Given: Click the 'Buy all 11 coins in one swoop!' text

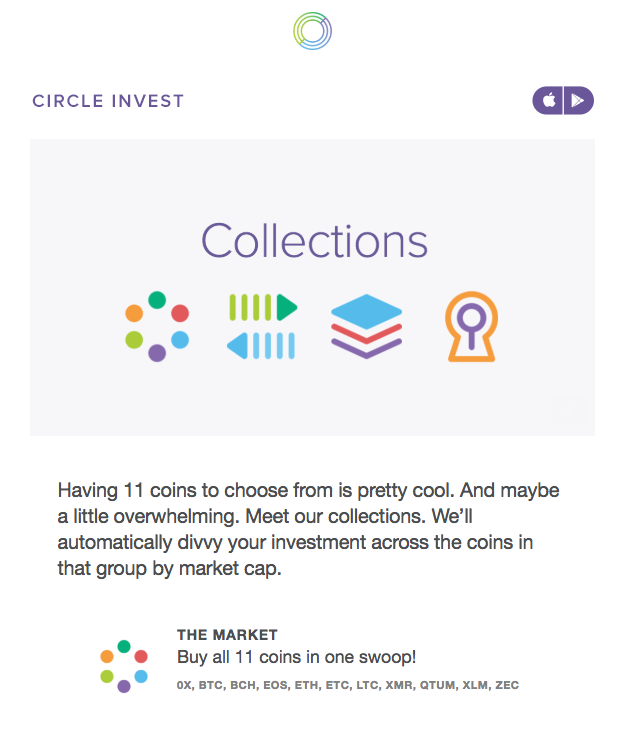Looking at the screenshot, I should (x=296, y=657).
